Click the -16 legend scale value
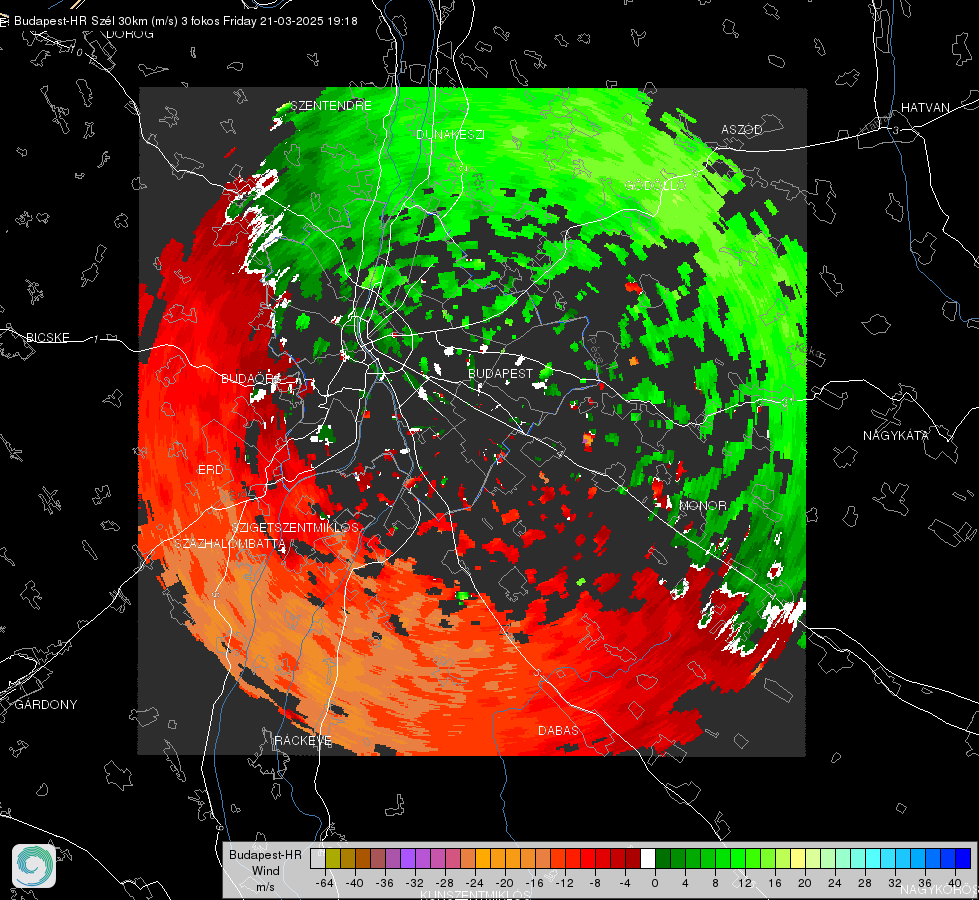979x900 pixels. click(x=534, y=883)
